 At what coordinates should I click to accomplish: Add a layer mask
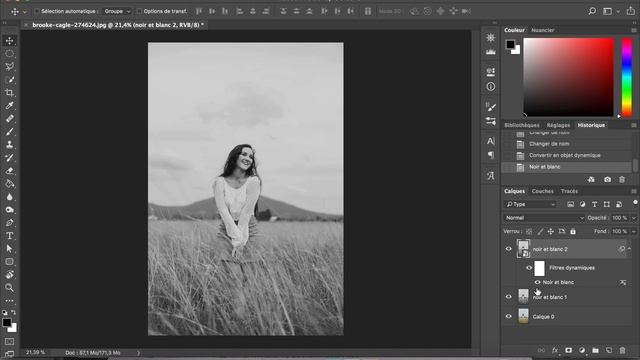[x=568, y=351]
